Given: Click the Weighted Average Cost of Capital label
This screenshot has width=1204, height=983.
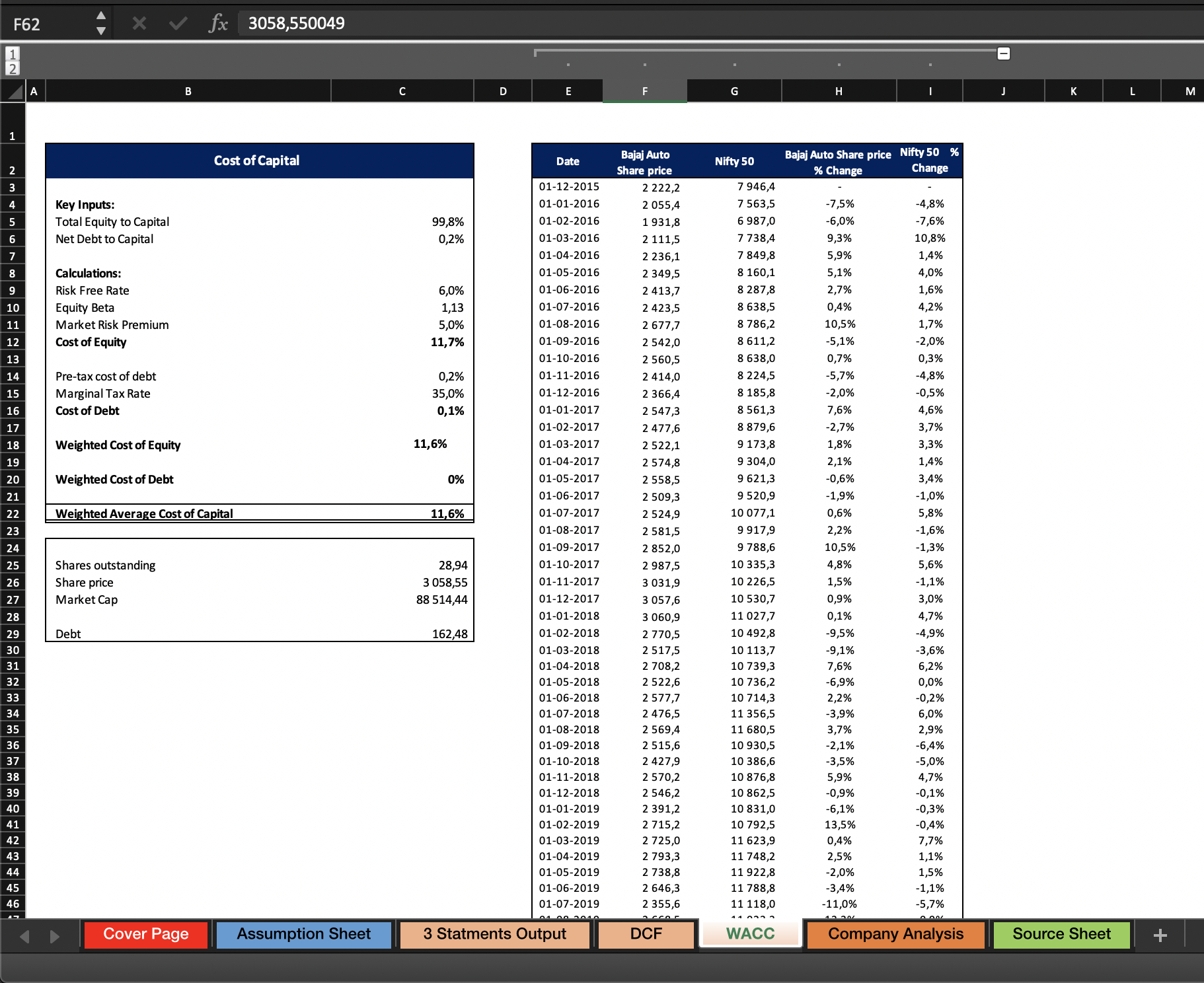Looking at the screenshot, I should pos(144,514).
